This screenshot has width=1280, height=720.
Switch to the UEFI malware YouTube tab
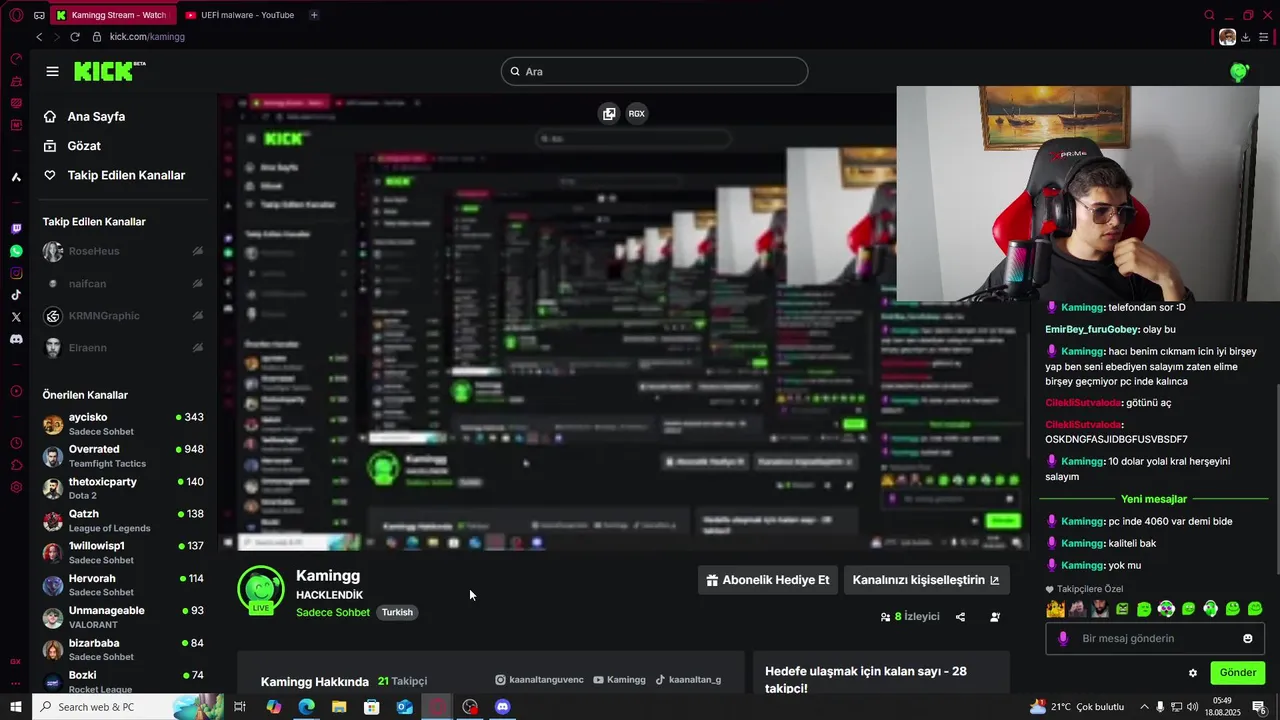tap(240, 15)
